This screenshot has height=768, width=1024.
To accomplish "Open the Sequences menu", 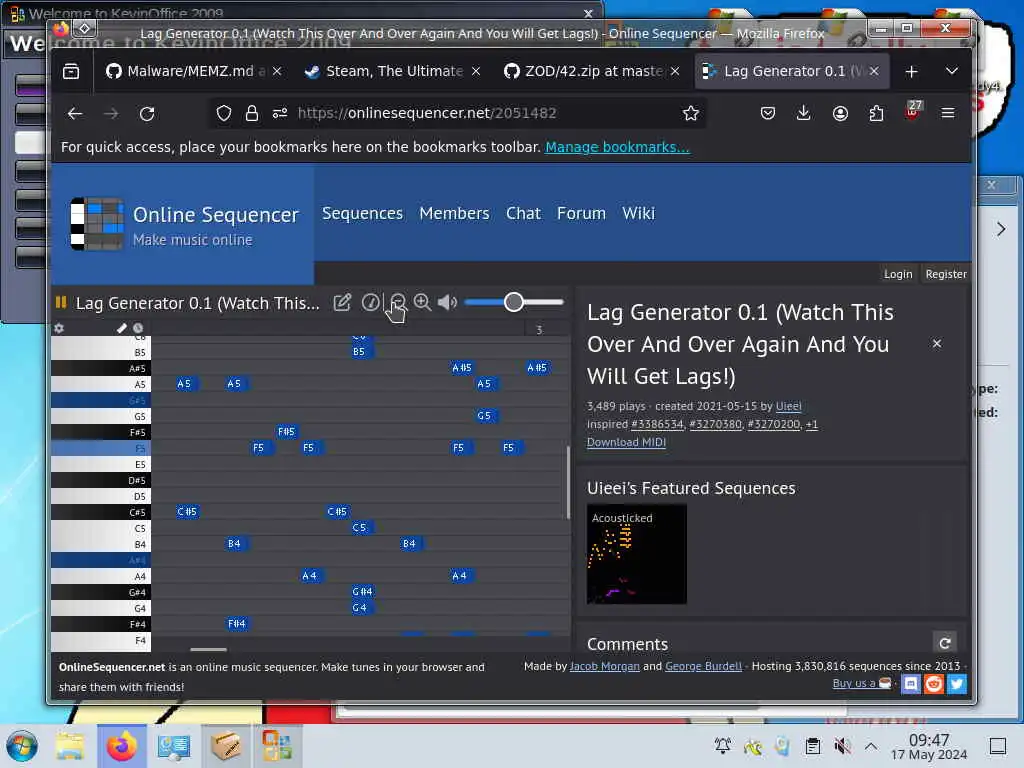I will [x=362, y=214].
